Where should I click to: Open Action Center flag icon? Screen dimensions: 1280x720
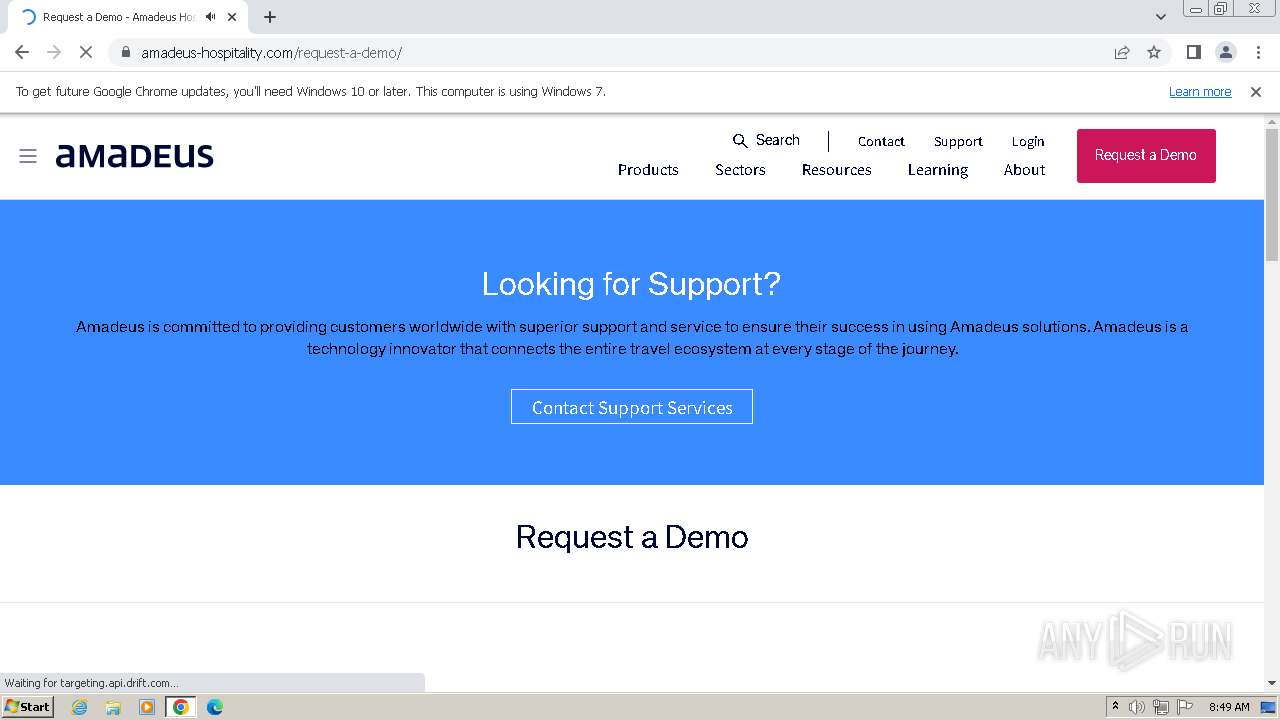[x=1184, y=707]
